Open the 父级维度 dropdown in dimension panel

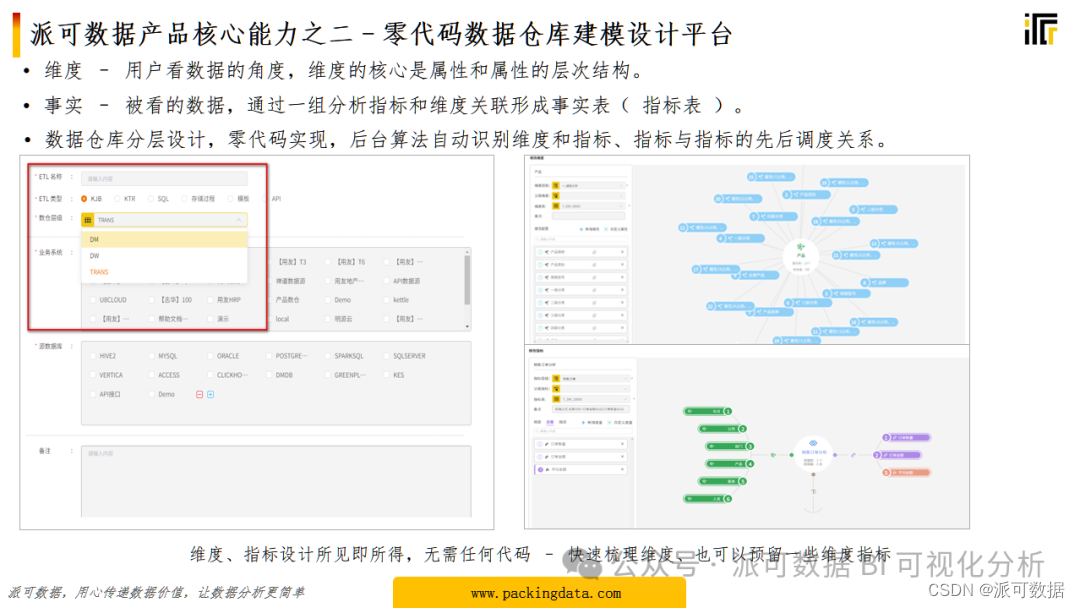[589, 196]
